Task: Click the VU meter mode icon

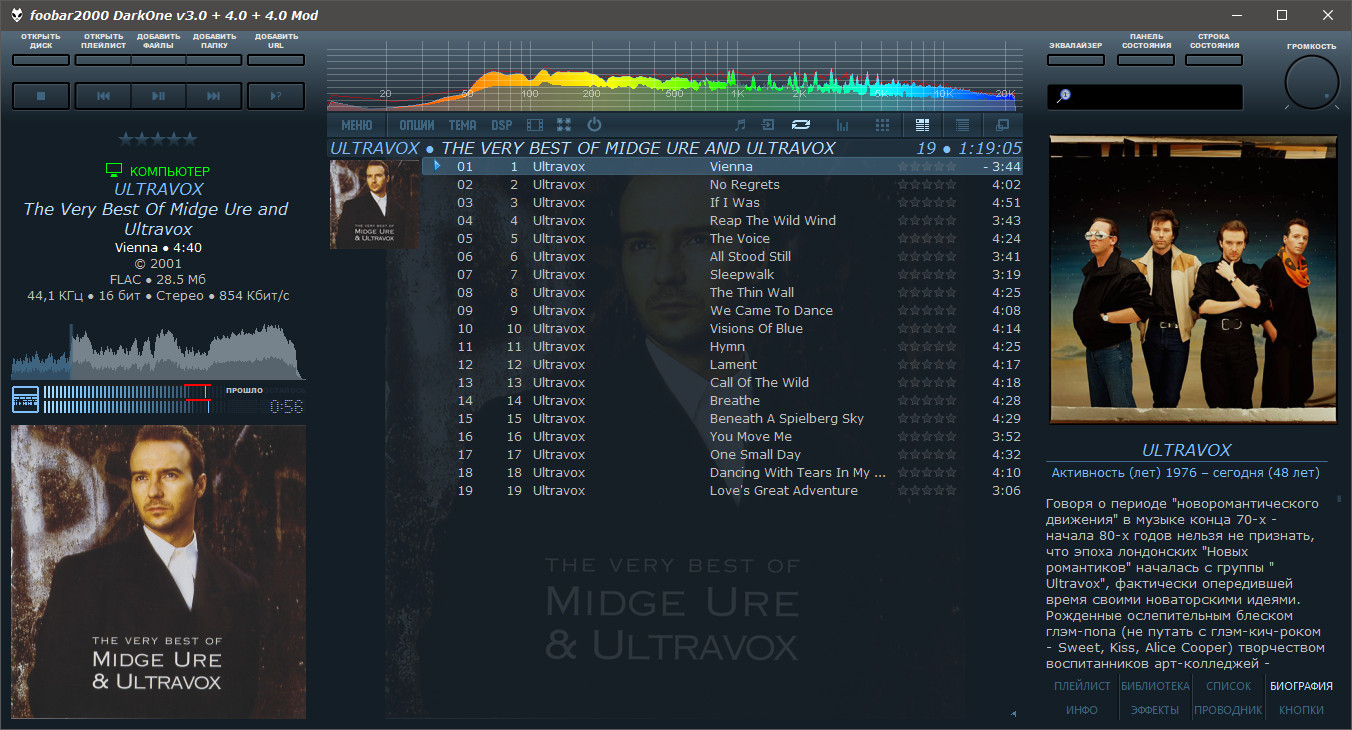Action: pyautogui.click(x=25, y=399)
